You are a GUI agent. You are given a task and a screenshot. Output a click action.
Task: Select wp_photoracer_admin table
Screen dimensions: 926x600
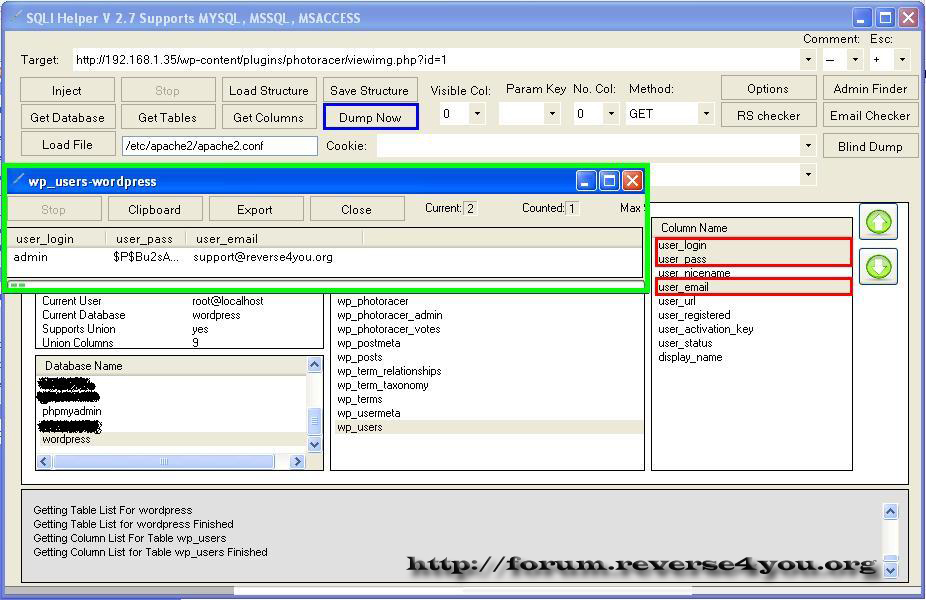point(488,315)
